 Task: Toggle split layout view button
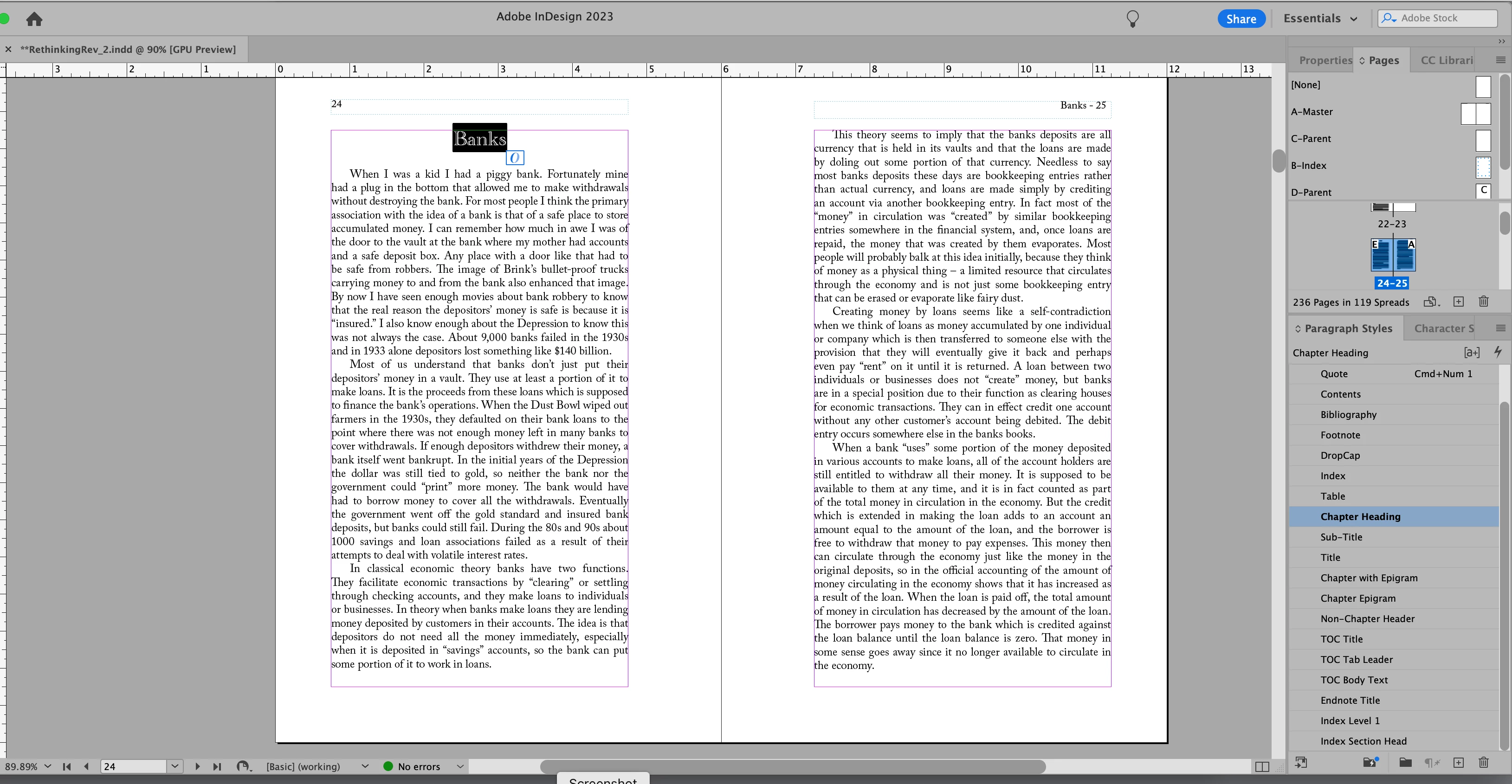pos(1262,766)
